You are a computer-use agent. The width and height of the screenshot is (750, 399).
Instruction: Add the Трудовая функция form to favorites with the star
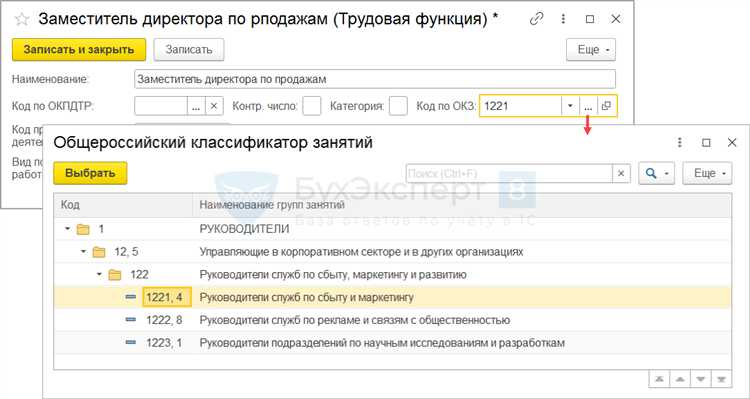coord(22,19)
